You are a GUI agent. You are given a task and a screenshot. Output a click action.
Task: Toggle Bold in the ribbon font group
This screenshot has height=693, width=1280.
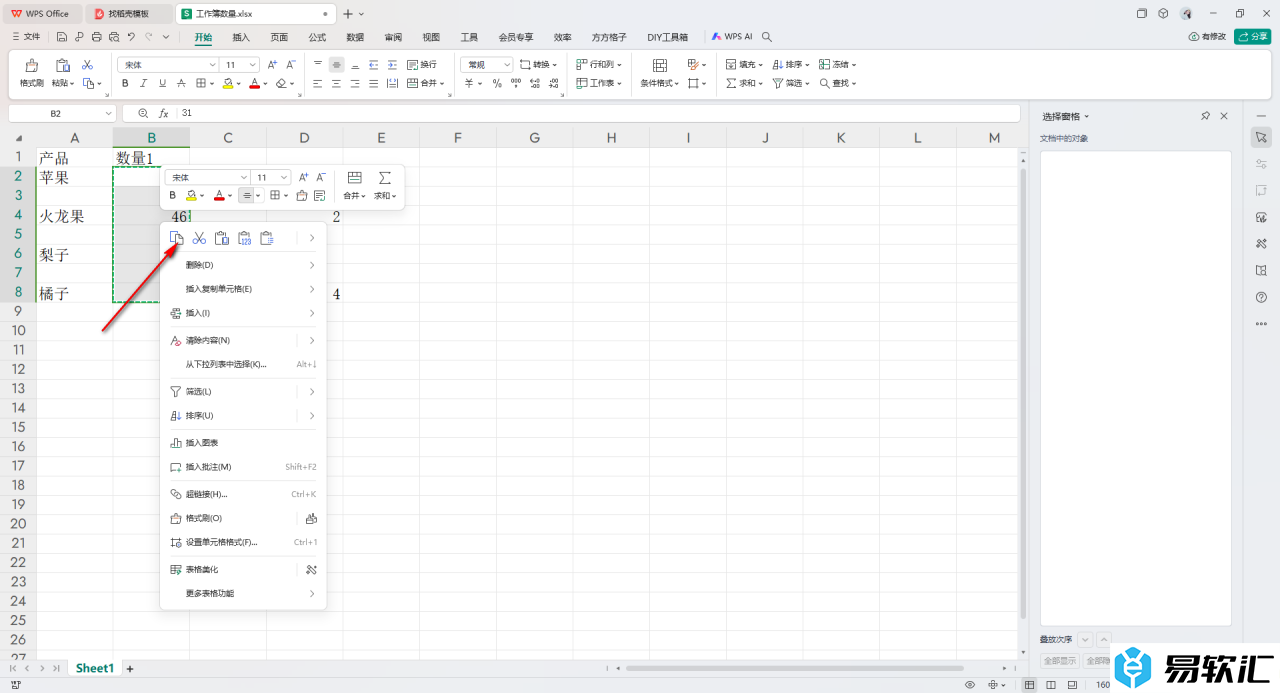[126, 84]
